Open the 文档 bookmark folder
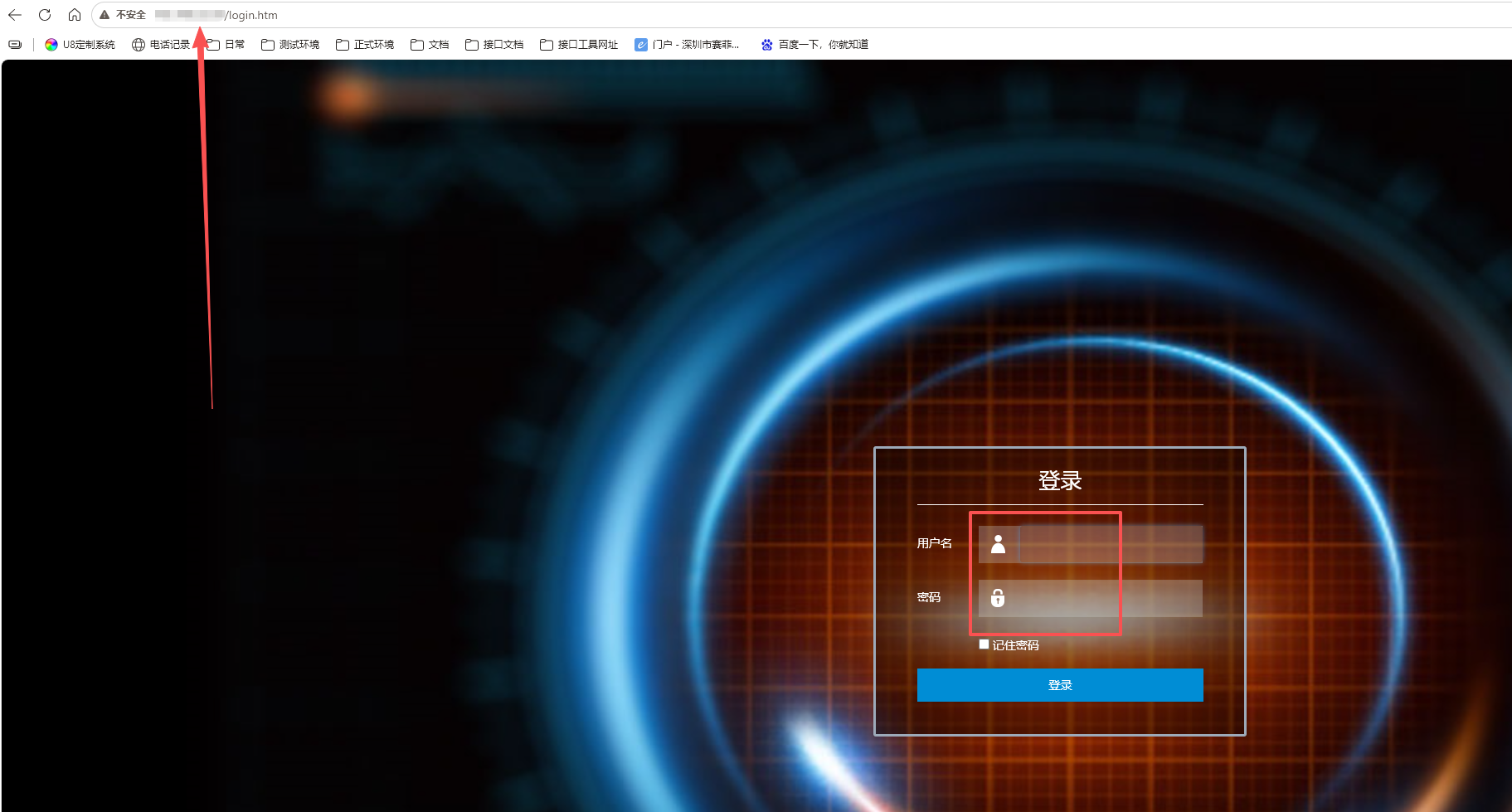1512x812 pixels. (430, 45)
